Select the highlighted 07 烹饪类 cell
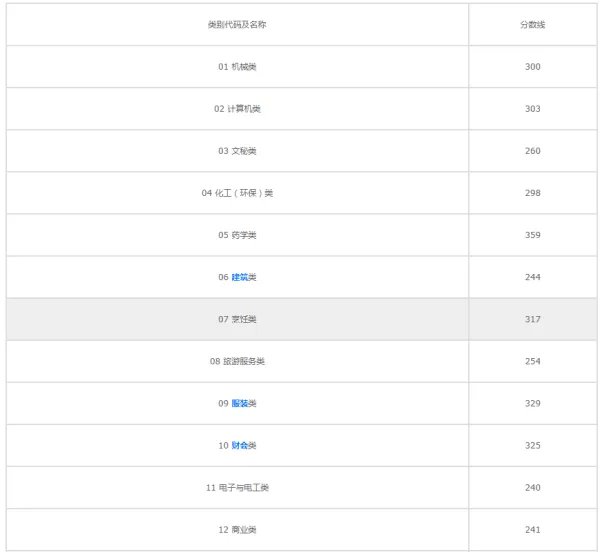The height and width of the screenshot is (552, 600). tap(237, 319)
